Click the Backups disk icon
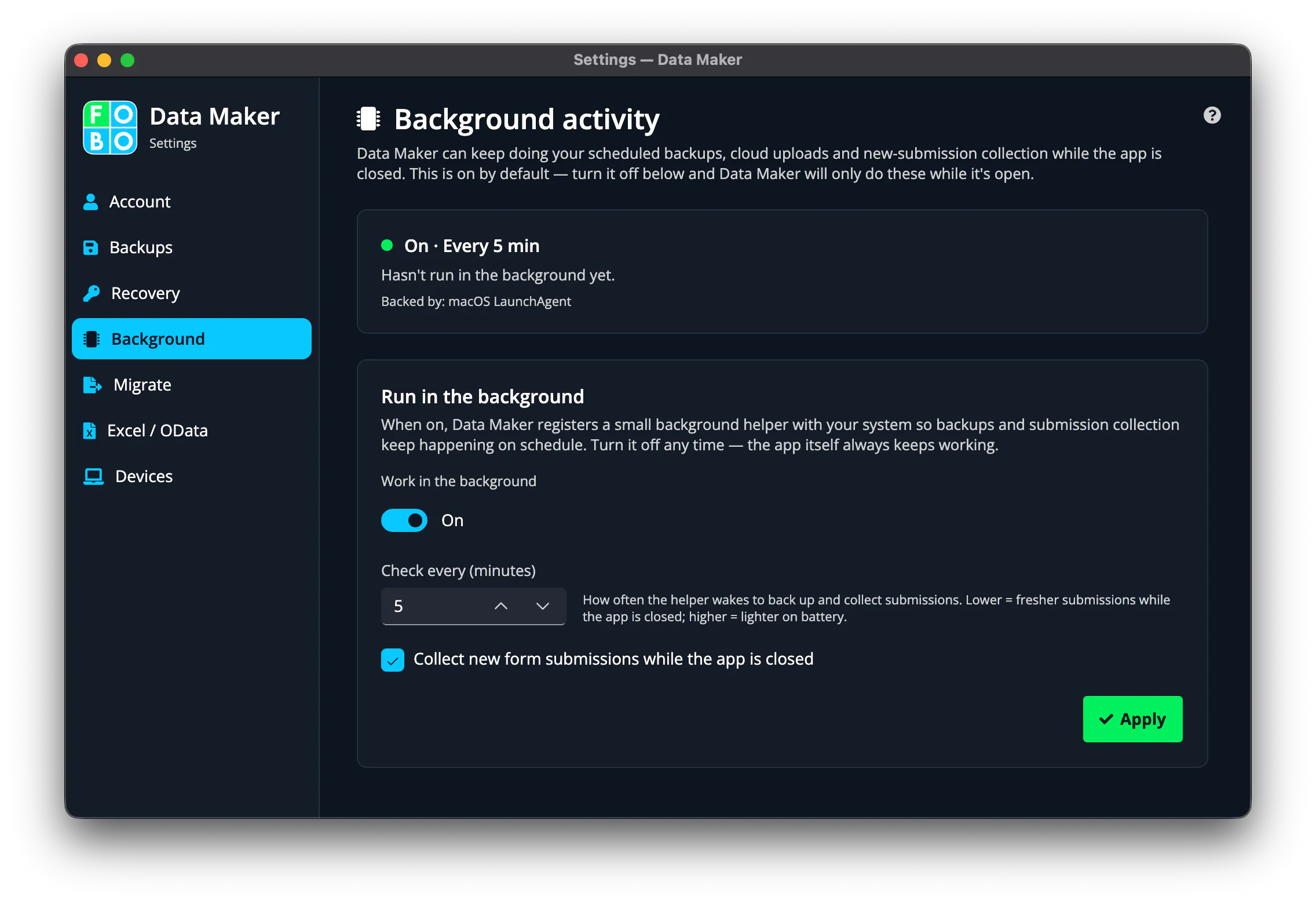The width and height of the screenshot is (1316, 904). (x=91, y=247)
